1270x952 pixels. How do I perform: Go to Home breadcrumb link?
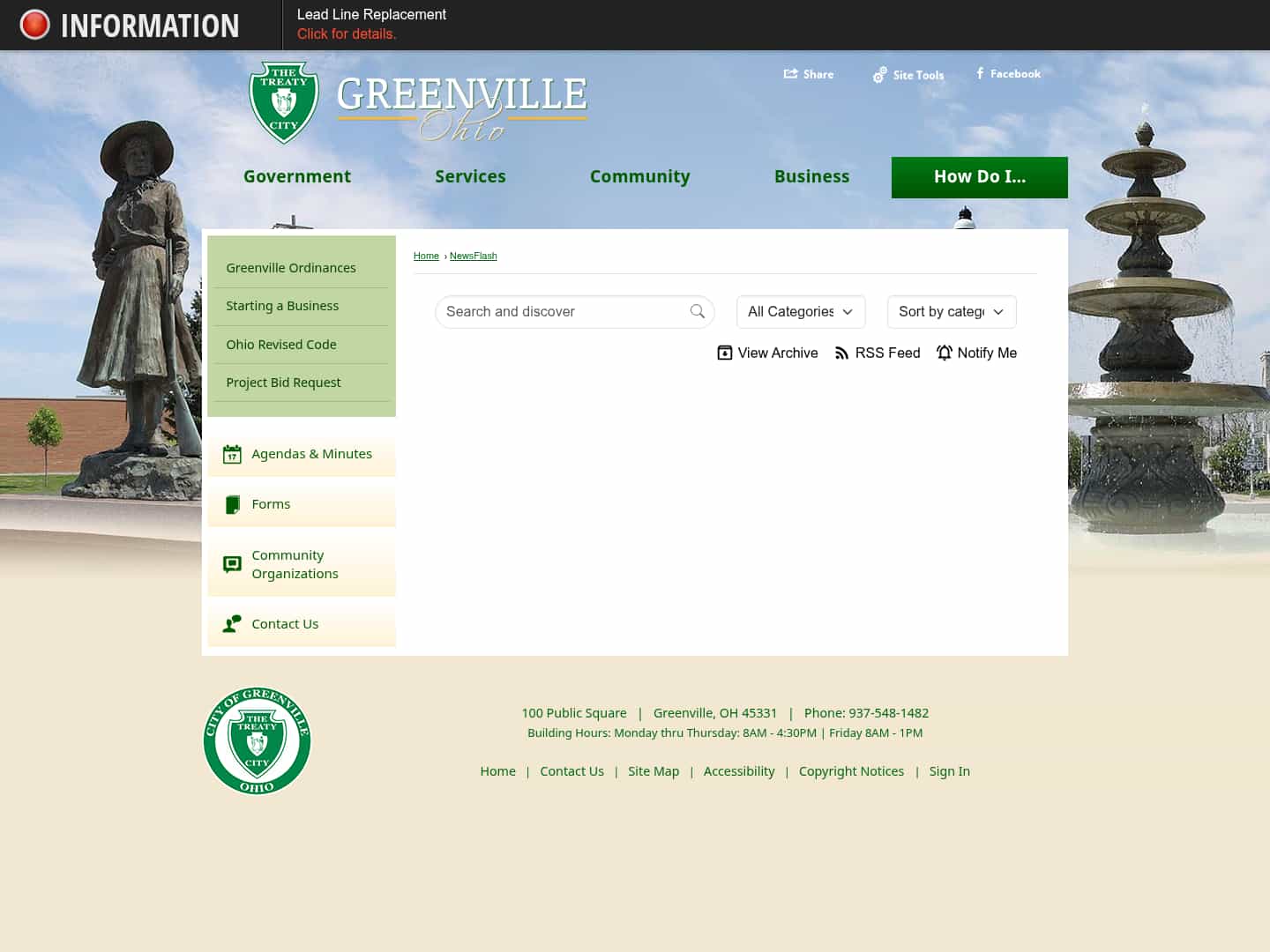tap(426, 257)
